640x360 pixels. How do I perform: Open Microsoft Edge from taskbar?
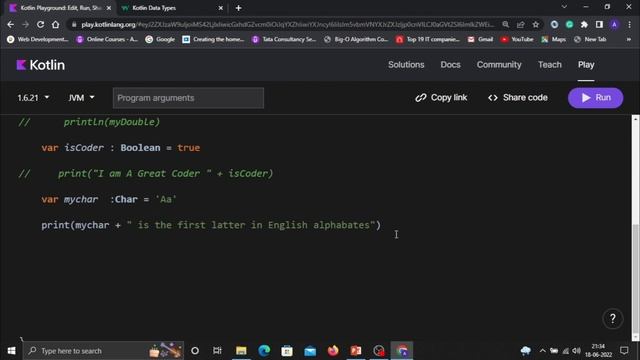[264, 351]
